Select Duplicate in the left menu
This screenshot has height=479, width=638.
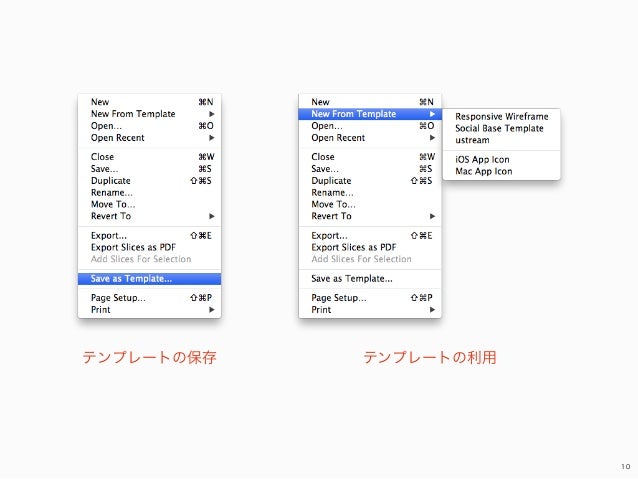[149, 181]
